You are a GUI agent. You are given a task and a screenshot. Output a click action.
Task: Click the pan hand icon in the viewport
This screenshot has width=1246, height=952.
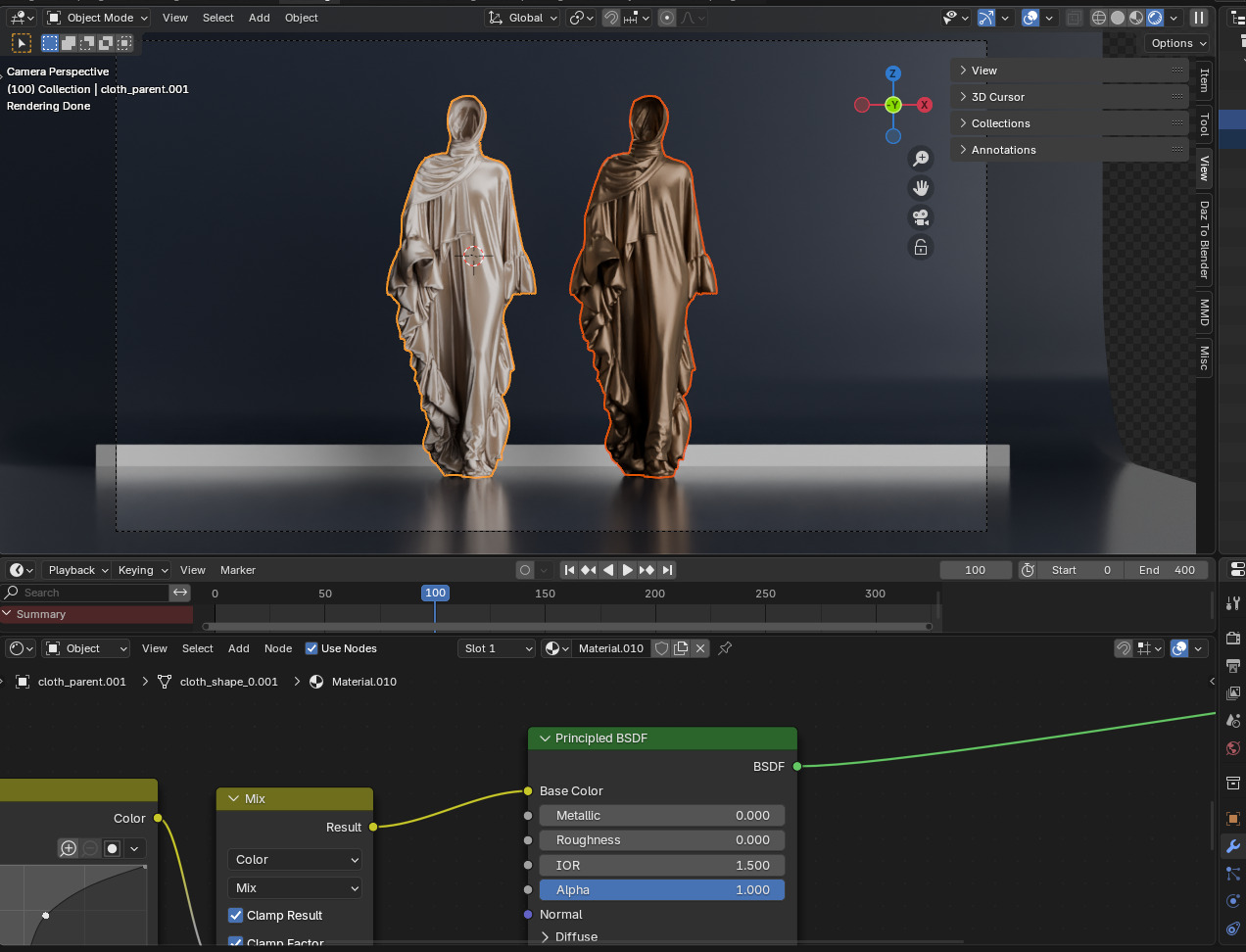point(921,188)
